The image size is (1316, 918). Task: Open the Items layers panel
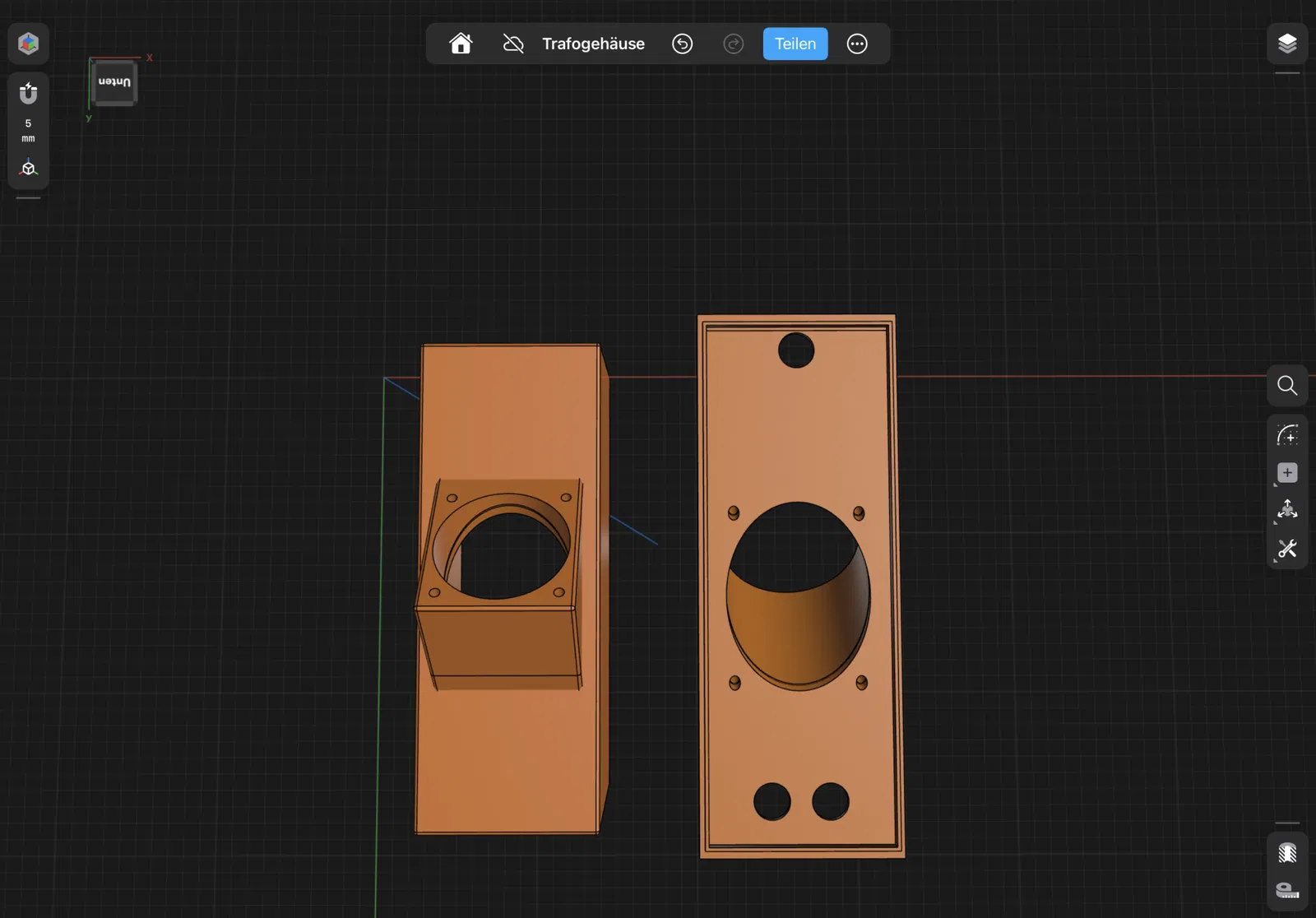click(1287, 44)
